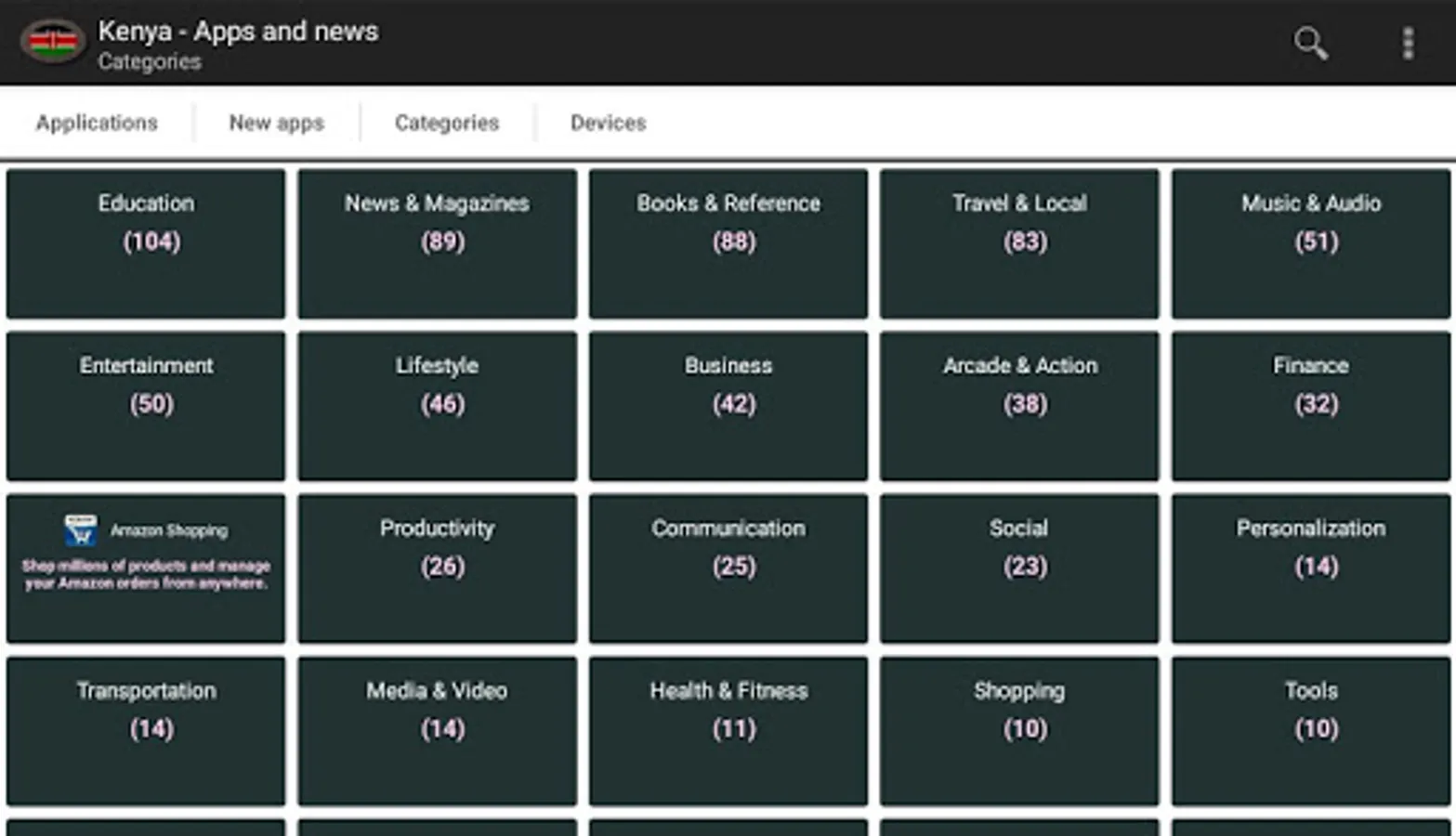Open the search magnifier icon
The width and height of the screenshot is (1456, 836).
point(1310,43)
